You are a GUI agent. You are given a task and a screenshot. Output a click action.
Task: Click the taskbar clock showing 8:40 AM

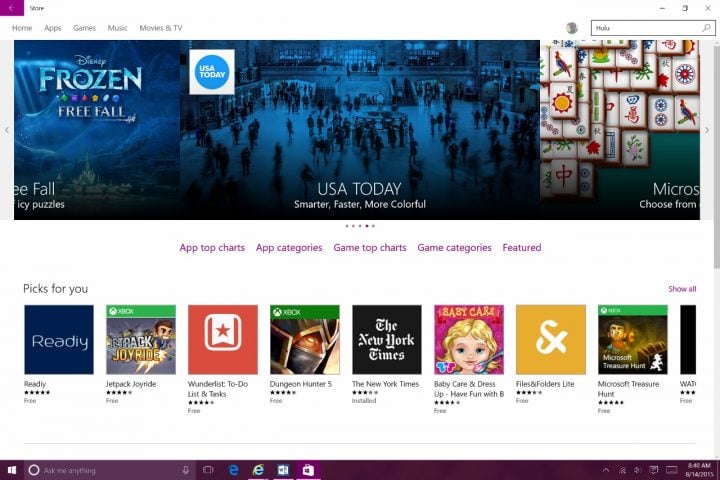point(699,470)
